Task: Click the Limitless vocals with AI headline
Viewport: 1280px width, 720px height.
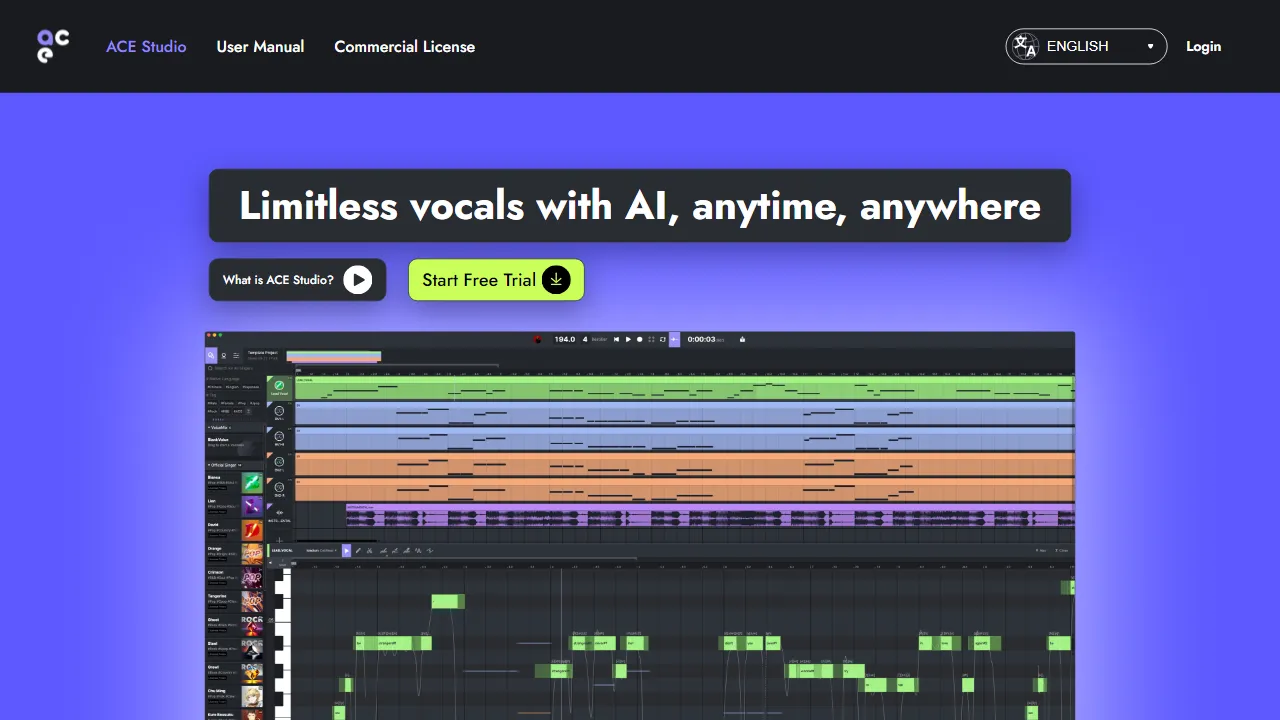Action: point(640,206)
